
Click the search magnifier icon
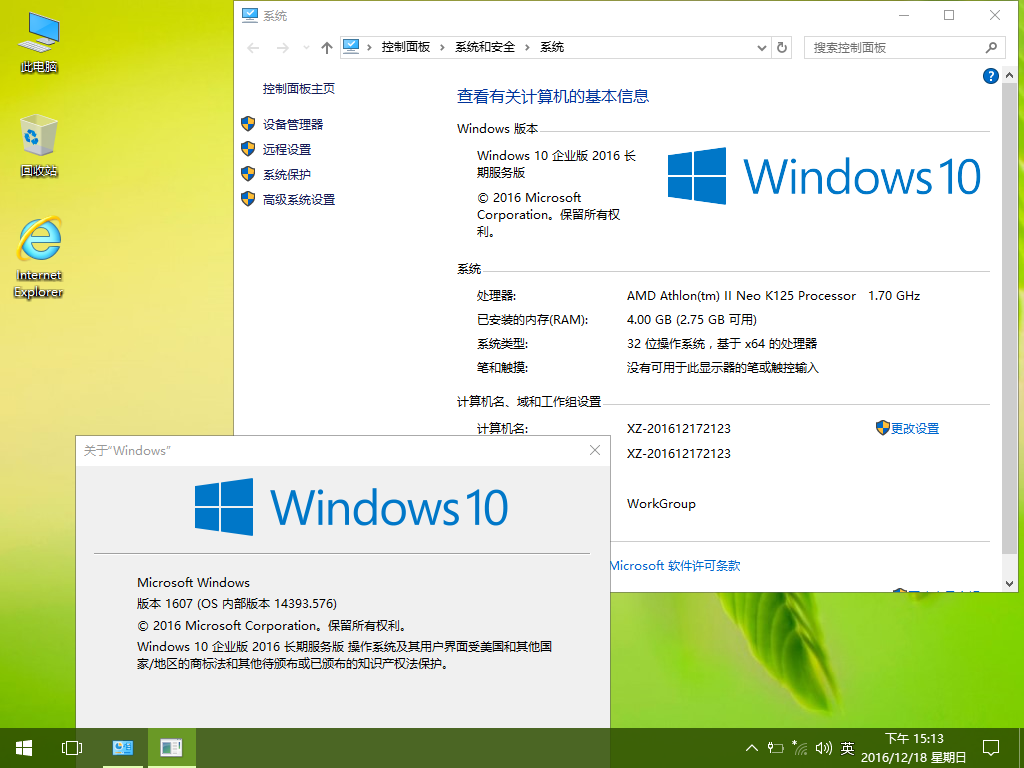pos(991,47)
